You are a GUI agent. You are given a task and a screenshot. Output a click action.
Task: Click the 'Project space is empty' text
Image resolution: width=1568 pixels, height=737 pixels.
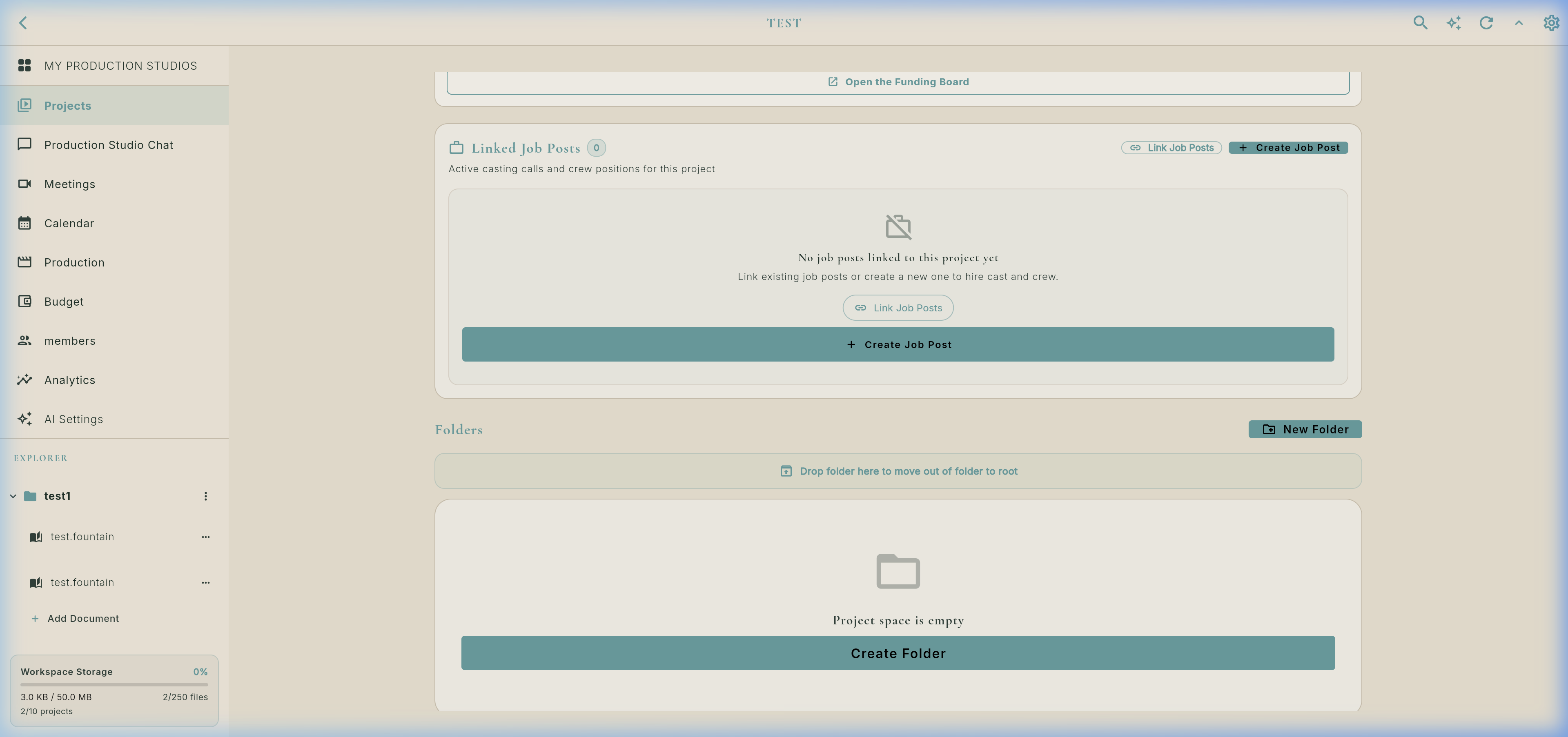[x=898, y=620]
